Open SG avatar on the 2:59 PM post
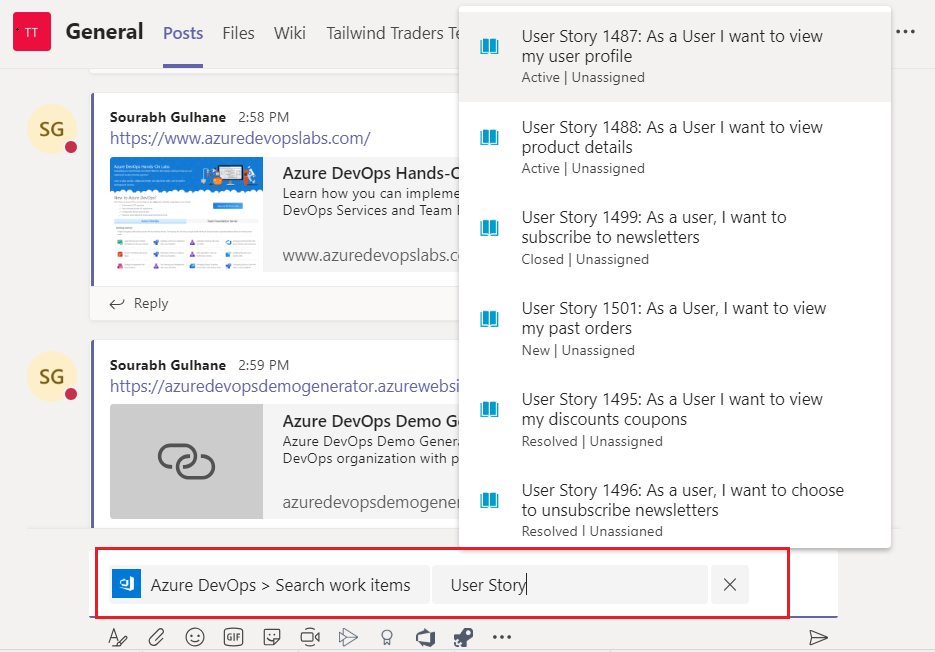The image size is (935, 652). pos(52,376)
